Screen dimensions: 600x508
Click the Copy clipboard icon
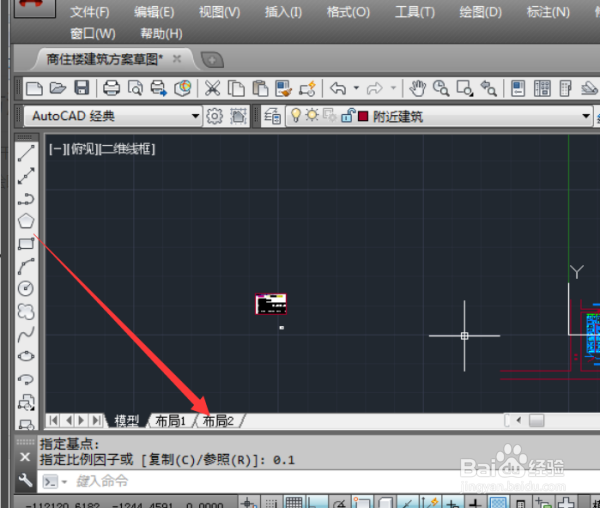(x=236, y=88)
